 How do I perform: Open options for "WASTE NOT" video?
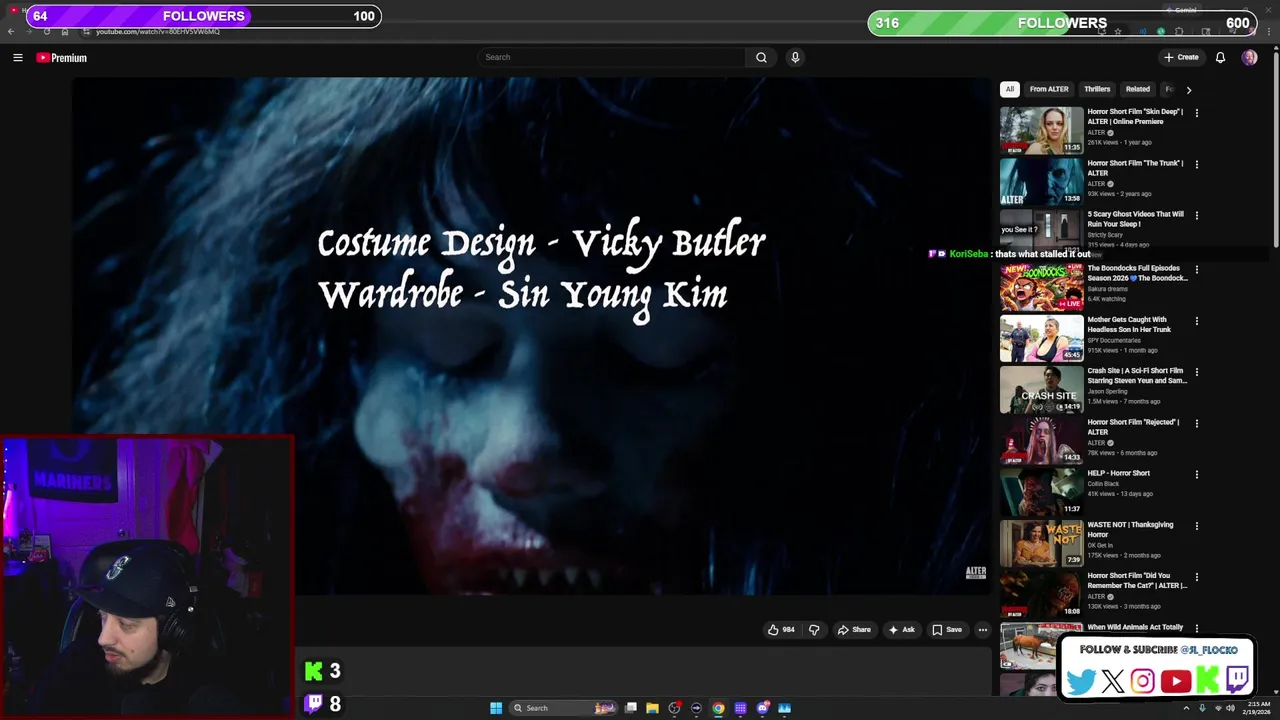click(x=1196, y=526)
